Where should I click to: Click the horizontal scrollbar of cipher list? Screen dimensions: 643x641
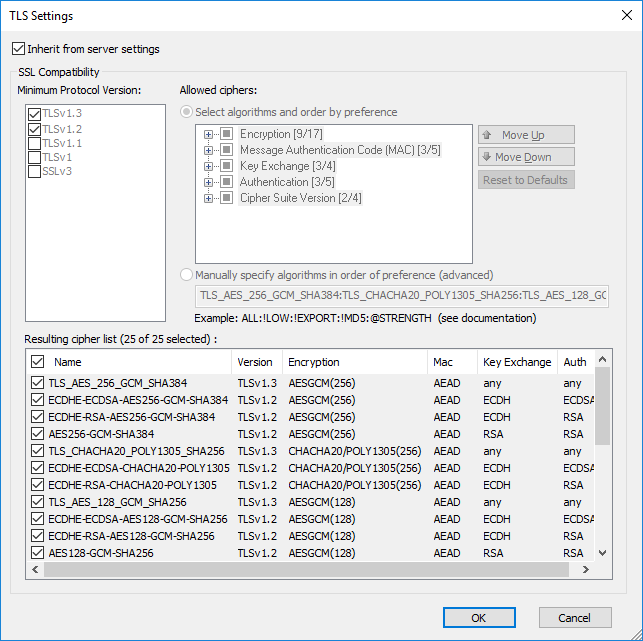coord(300,569)
